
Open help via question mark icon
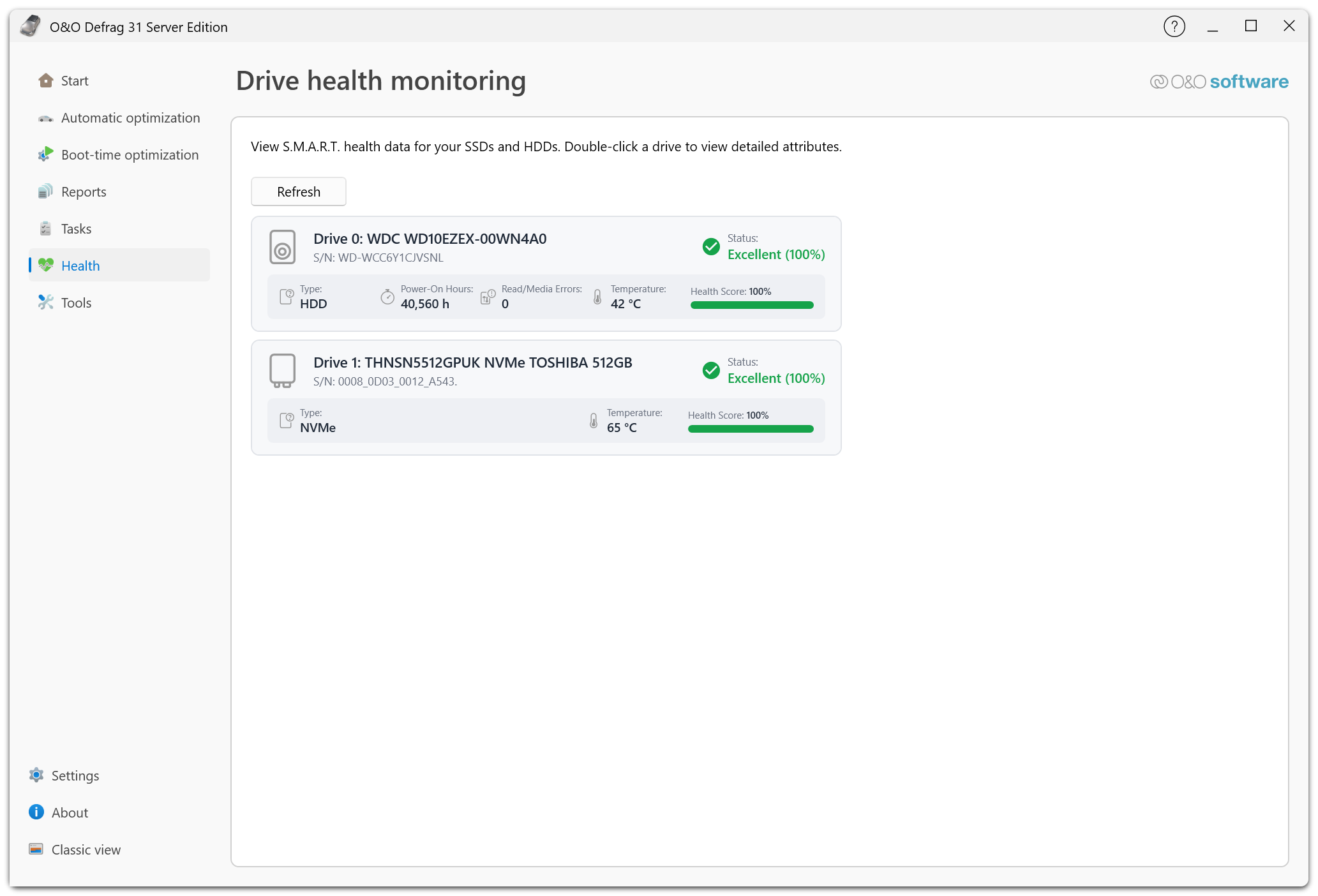[1174, 26]
